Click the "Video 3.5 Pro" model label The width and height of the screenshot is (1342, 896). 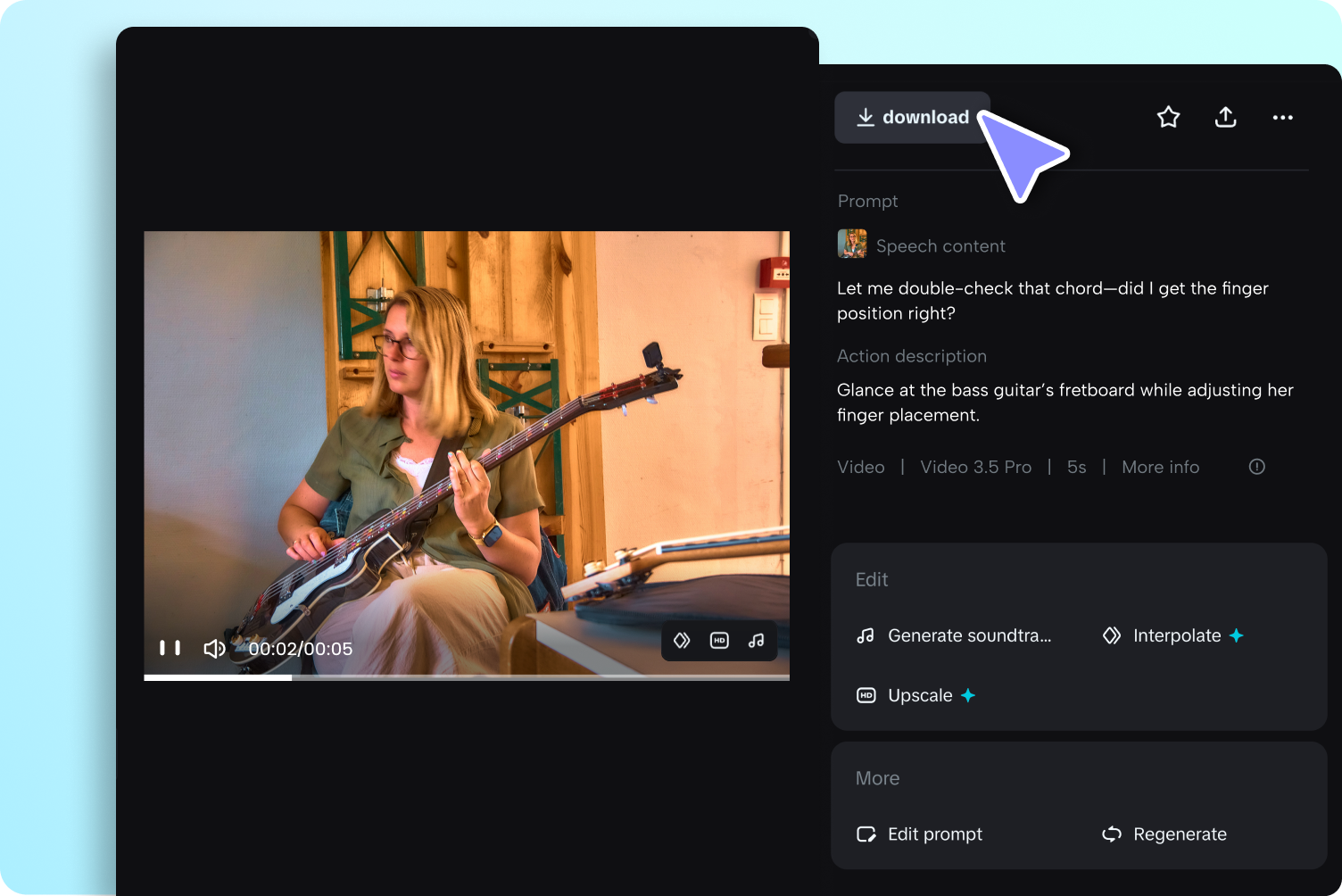[976, 468]
